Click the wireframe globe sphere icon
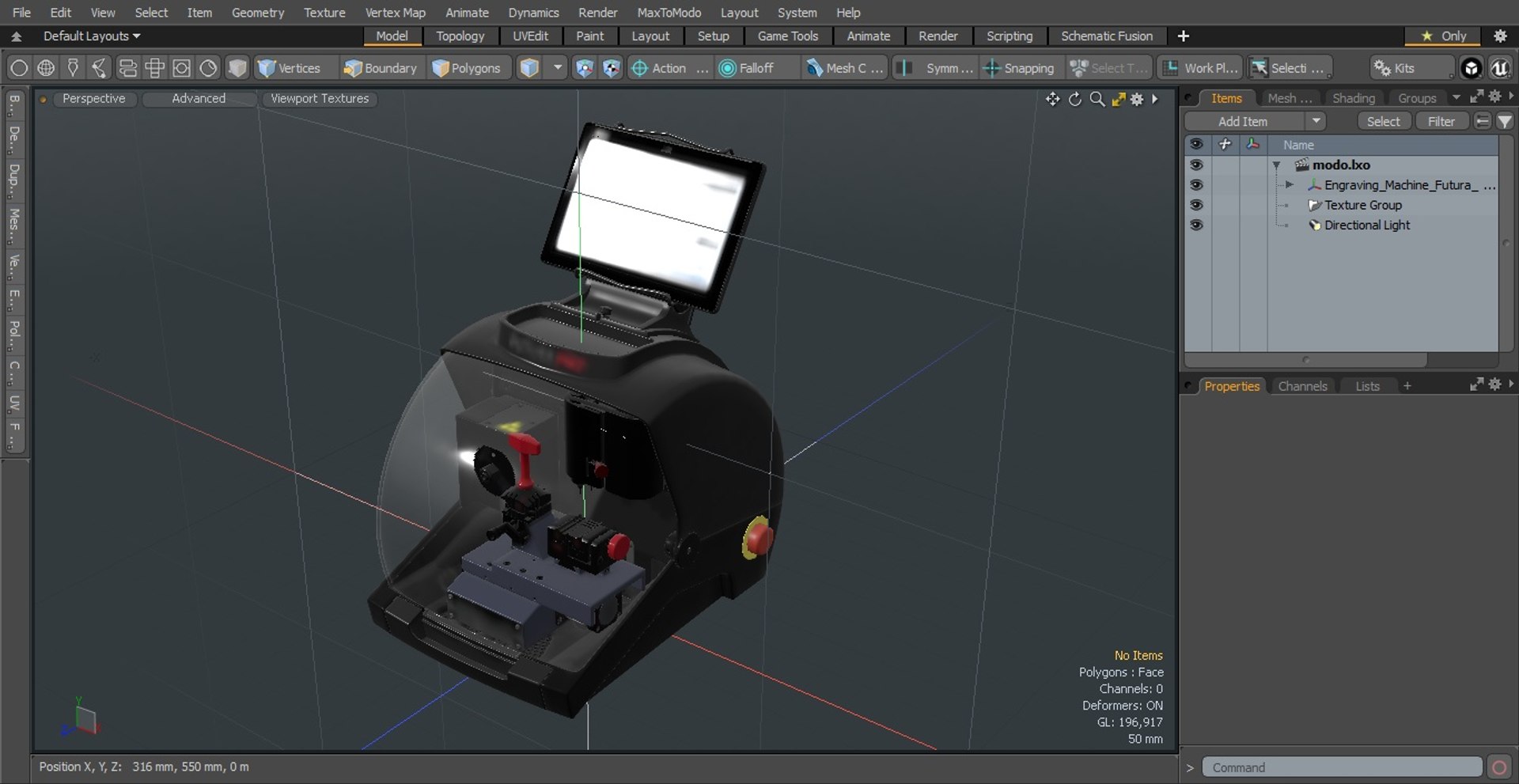This screenshot has height=784, width=1519. click(x=46, y=68)
